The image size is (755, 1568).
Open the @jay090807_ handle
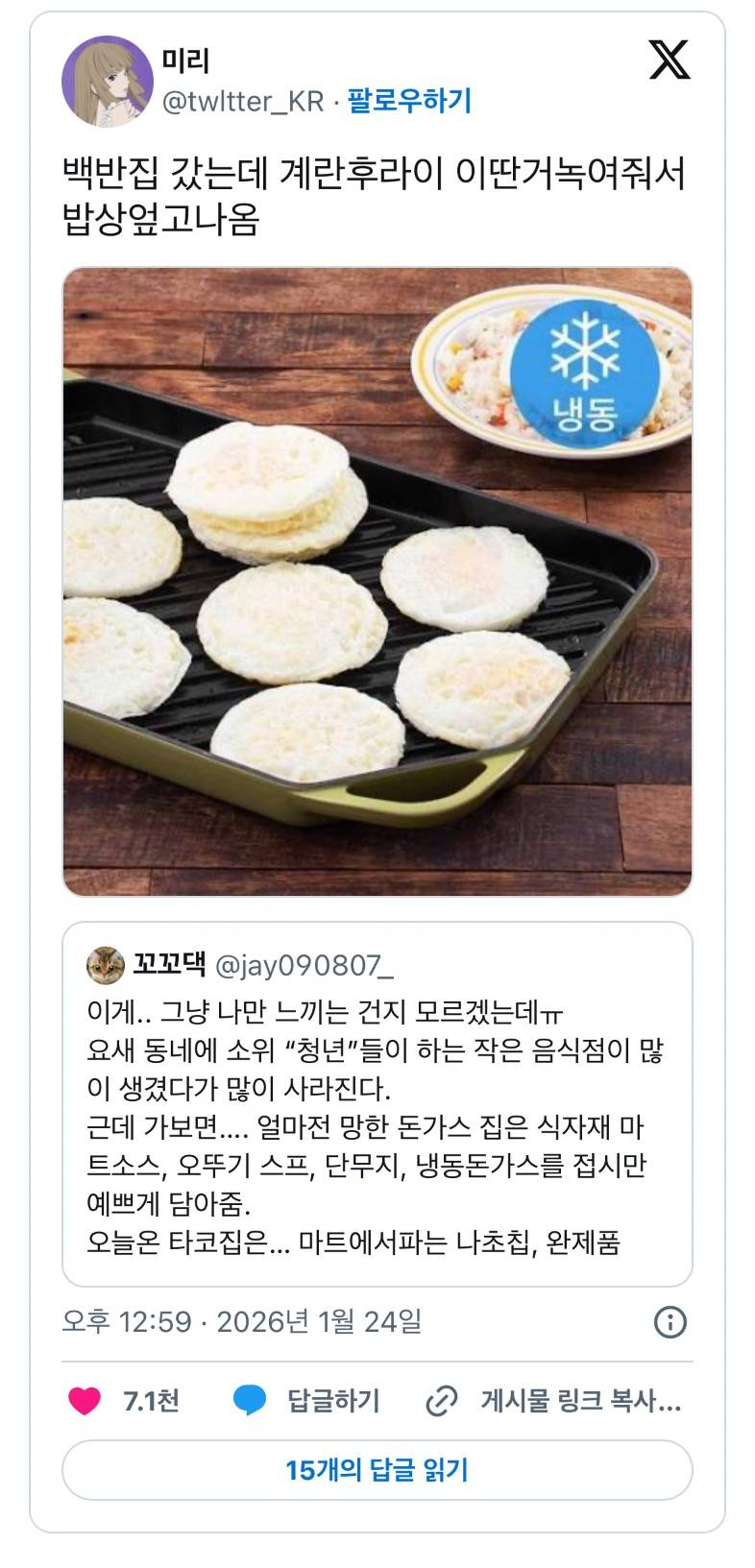tap(304, 965)
